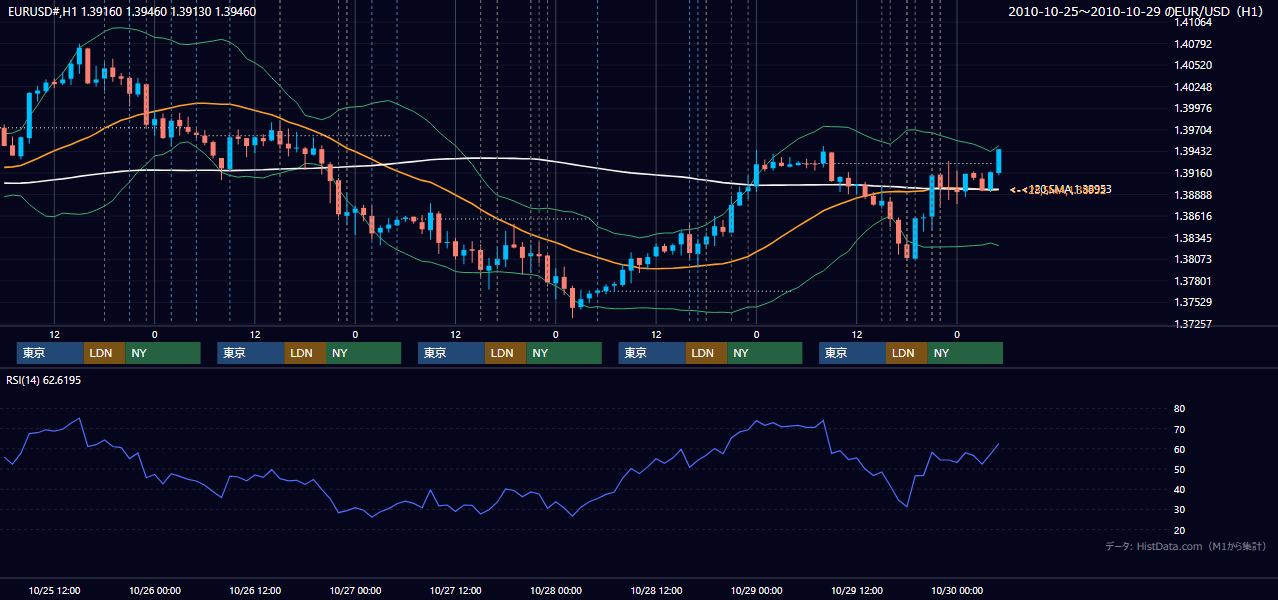The width and height of the screenshot is (1278, 600).
Task: Click the RSI scale value 50
Action: (1179, 469)
